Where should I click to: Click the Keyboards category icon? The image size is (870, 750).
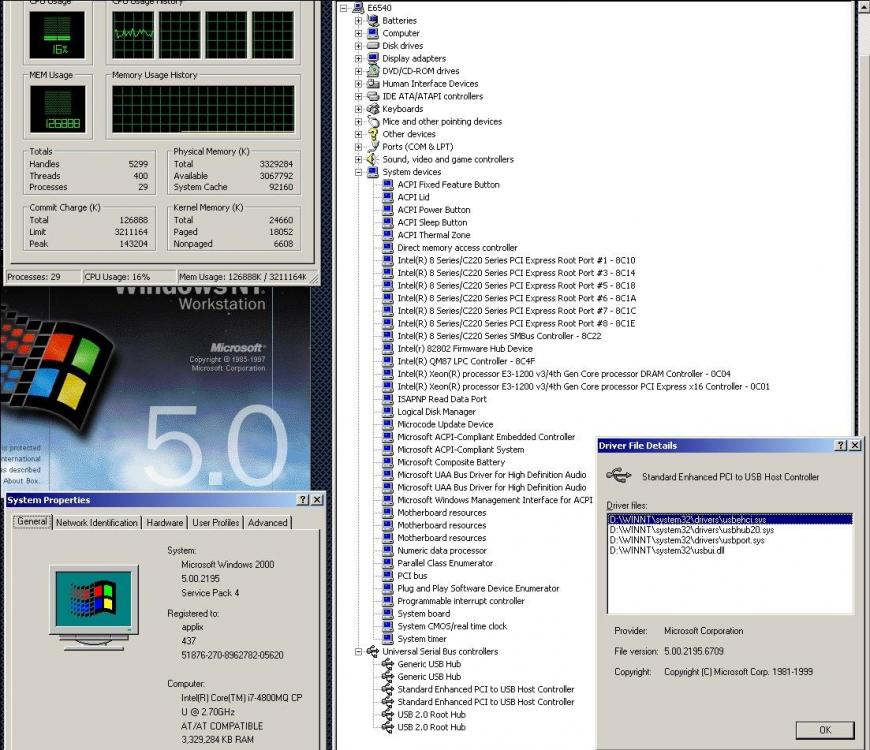373,109
